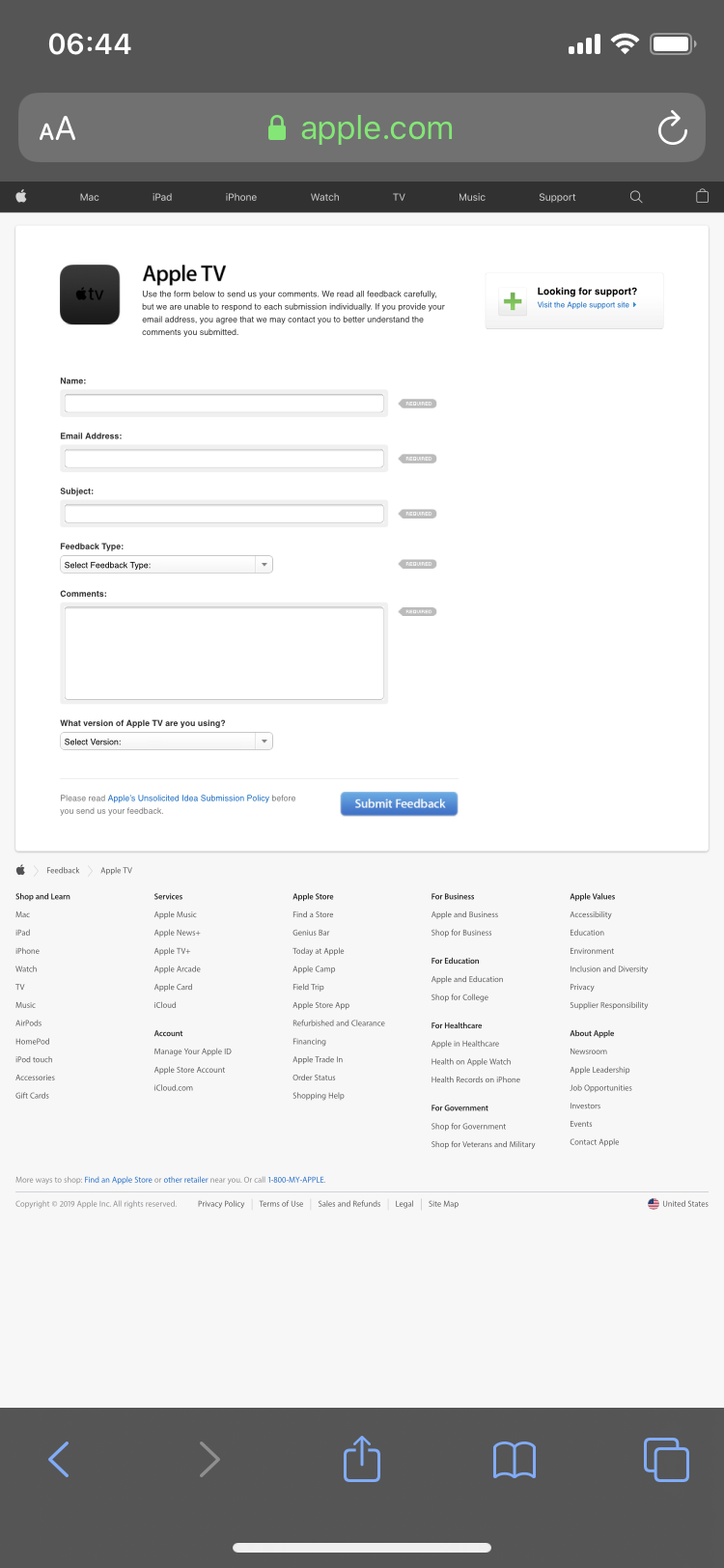Open Refurbished and Clearance link
The image size is (724, 1568).
coord(339,1023)
